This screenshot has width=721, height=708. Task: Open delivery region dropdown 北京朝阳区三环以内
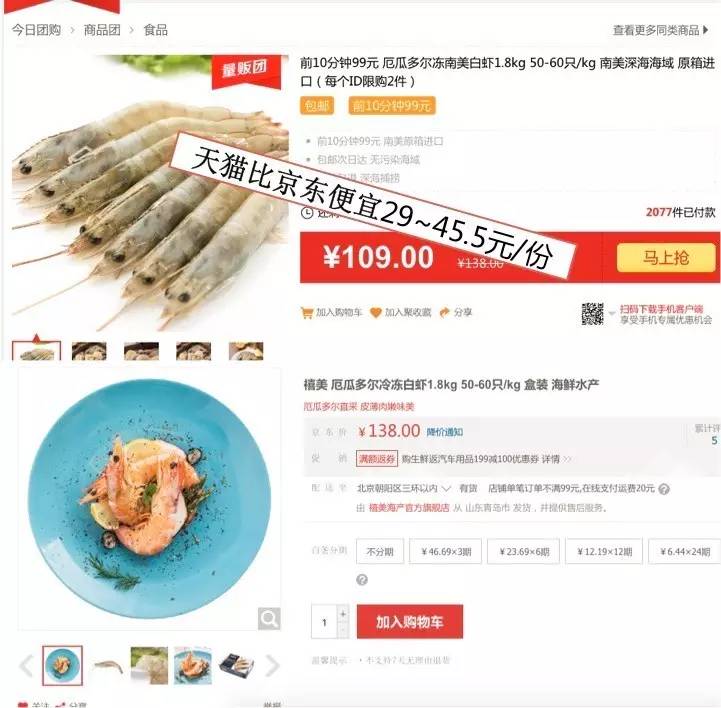tap(404, 488)
